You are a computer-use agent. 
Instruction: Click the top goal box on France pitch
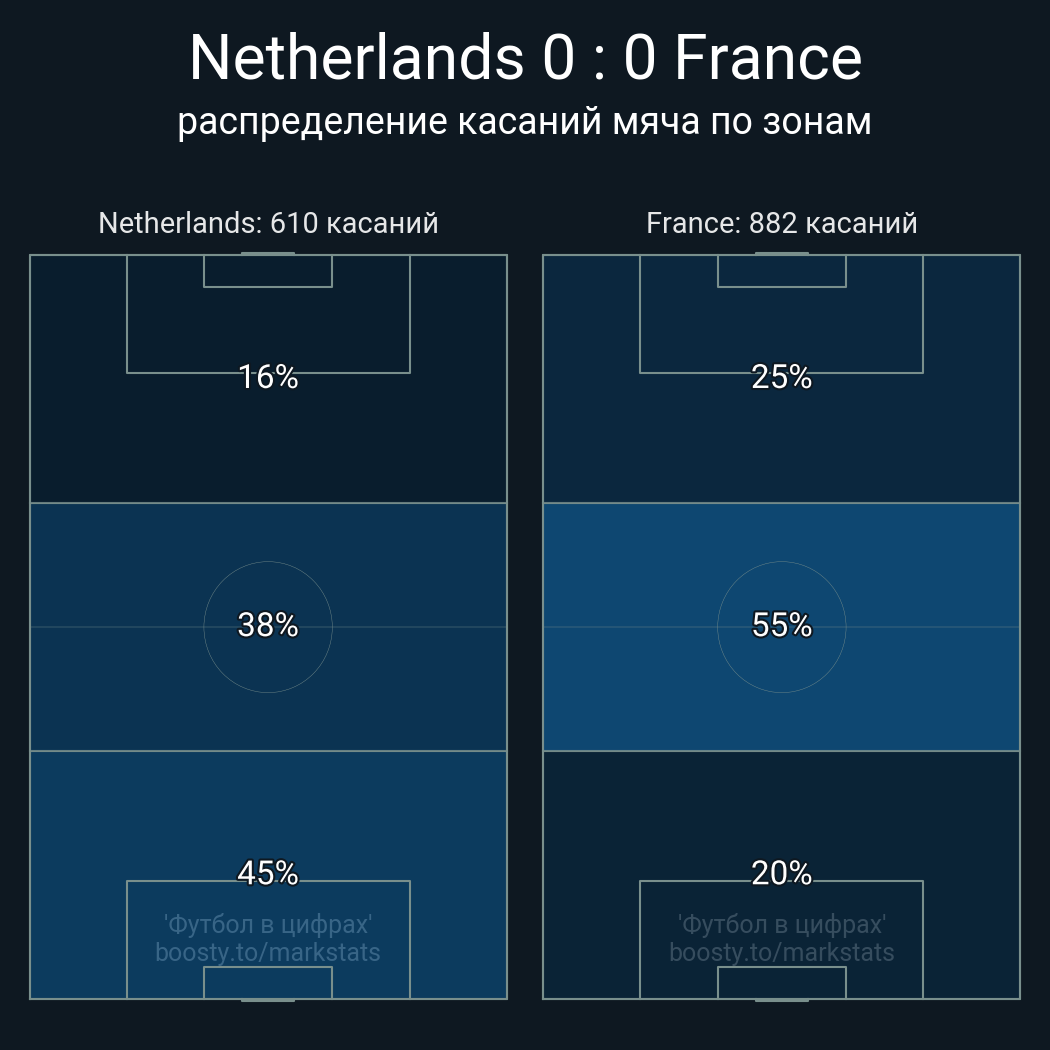(781, 271)
